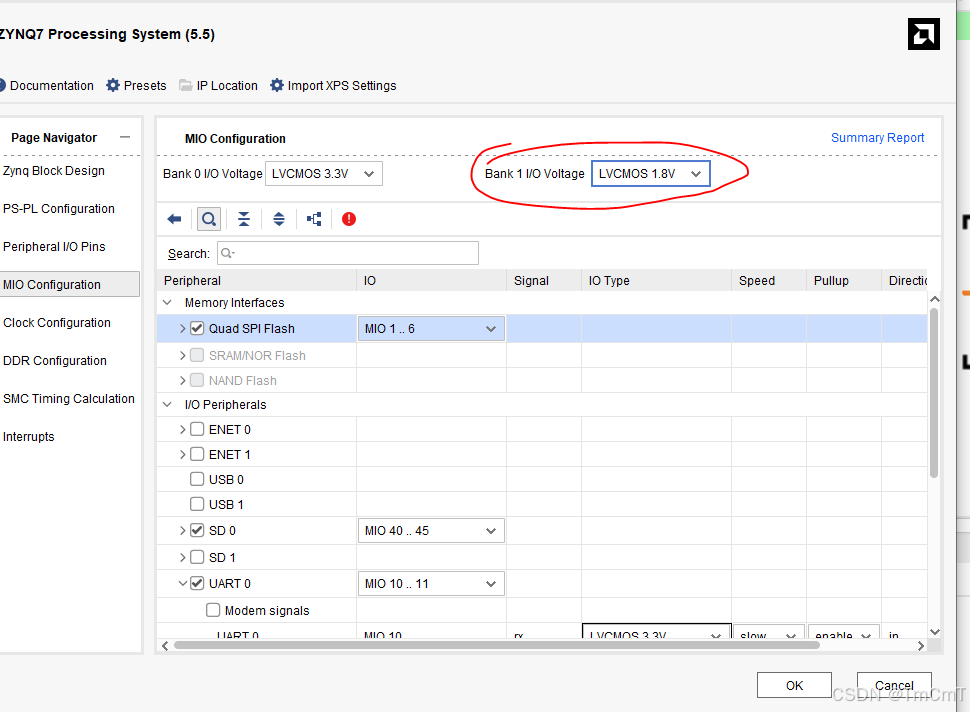Viewport: 970px width, 712px height.
Task: Click the Signal column header
Action: (544, 280)
